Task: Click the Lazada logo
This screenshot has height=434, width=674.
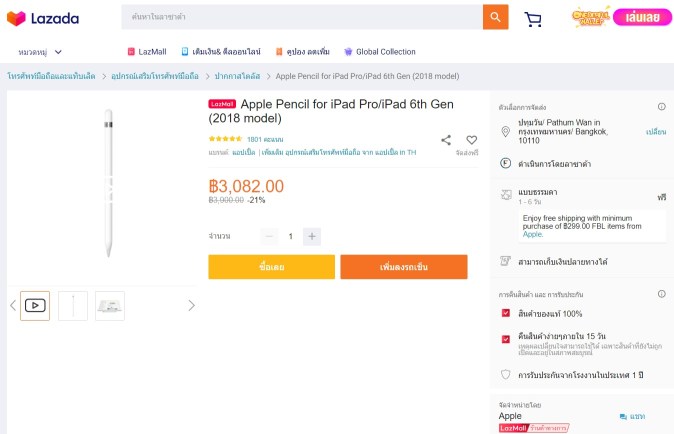Action: [x=43, y=19]
